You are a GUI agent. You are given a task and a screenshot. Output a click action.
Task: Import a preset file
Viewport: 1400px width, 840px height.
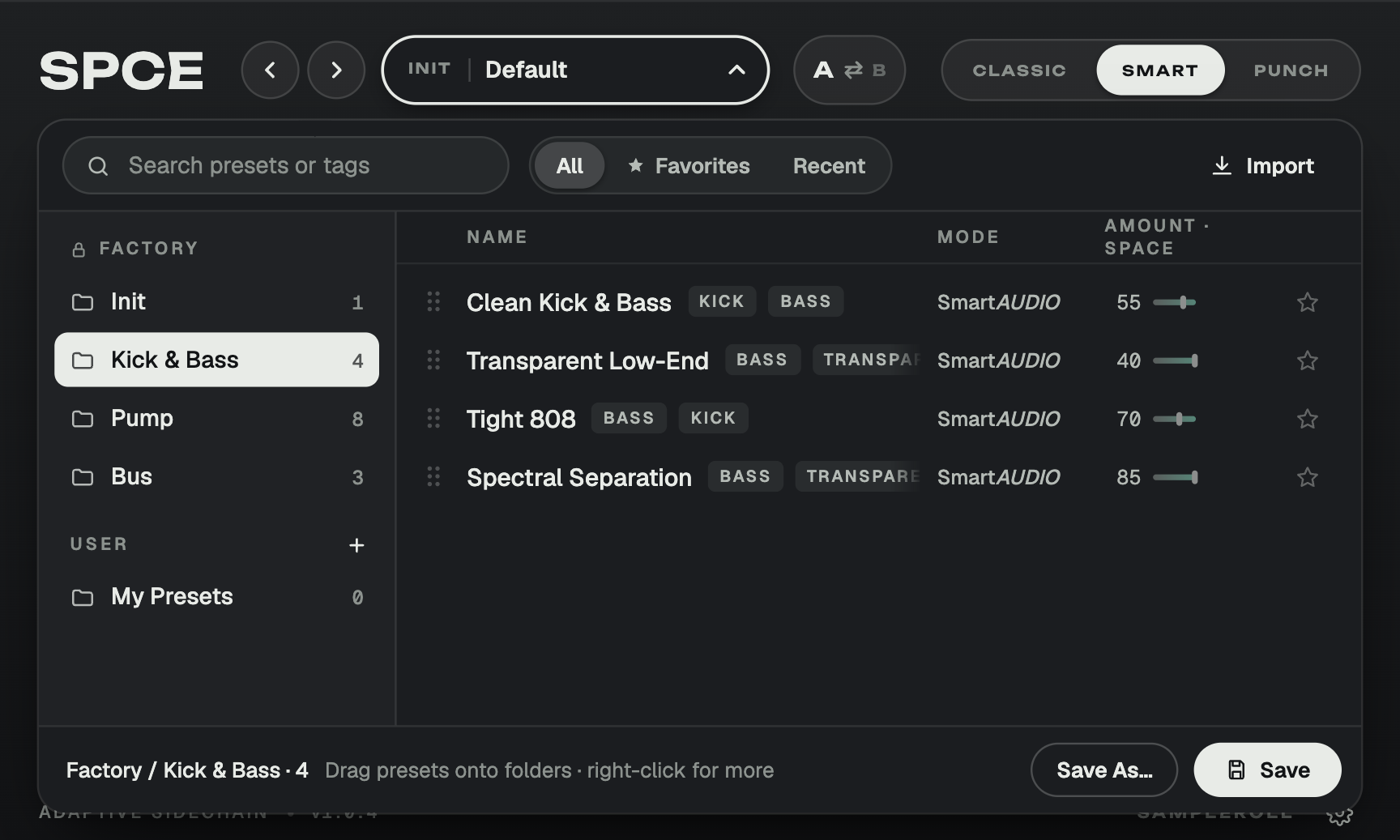tap(1263, 166)
